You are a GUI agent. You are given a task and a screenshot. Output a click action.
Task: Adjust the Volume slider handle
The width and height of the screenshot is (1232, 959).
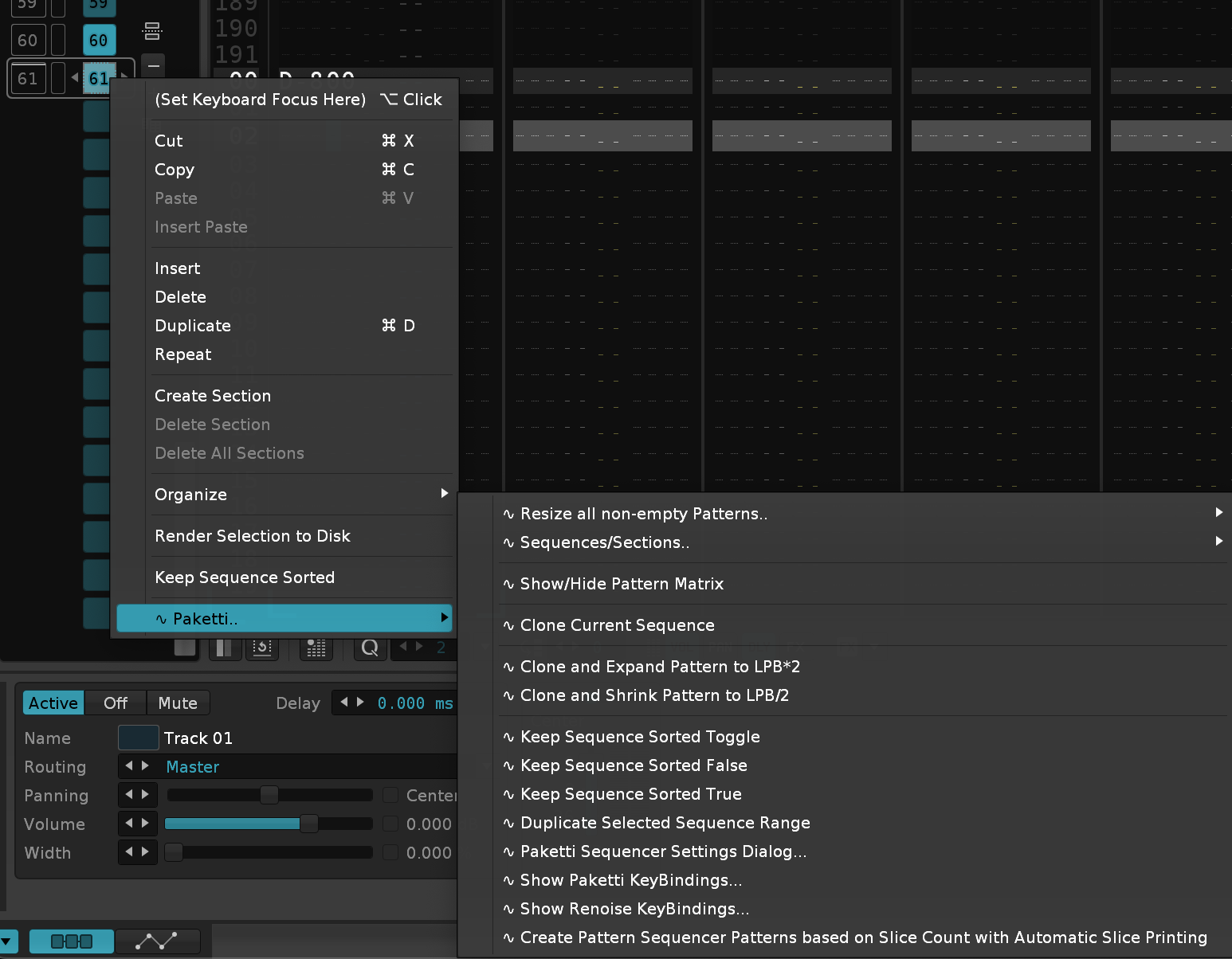pyautogui.click(x=309, y=824)
